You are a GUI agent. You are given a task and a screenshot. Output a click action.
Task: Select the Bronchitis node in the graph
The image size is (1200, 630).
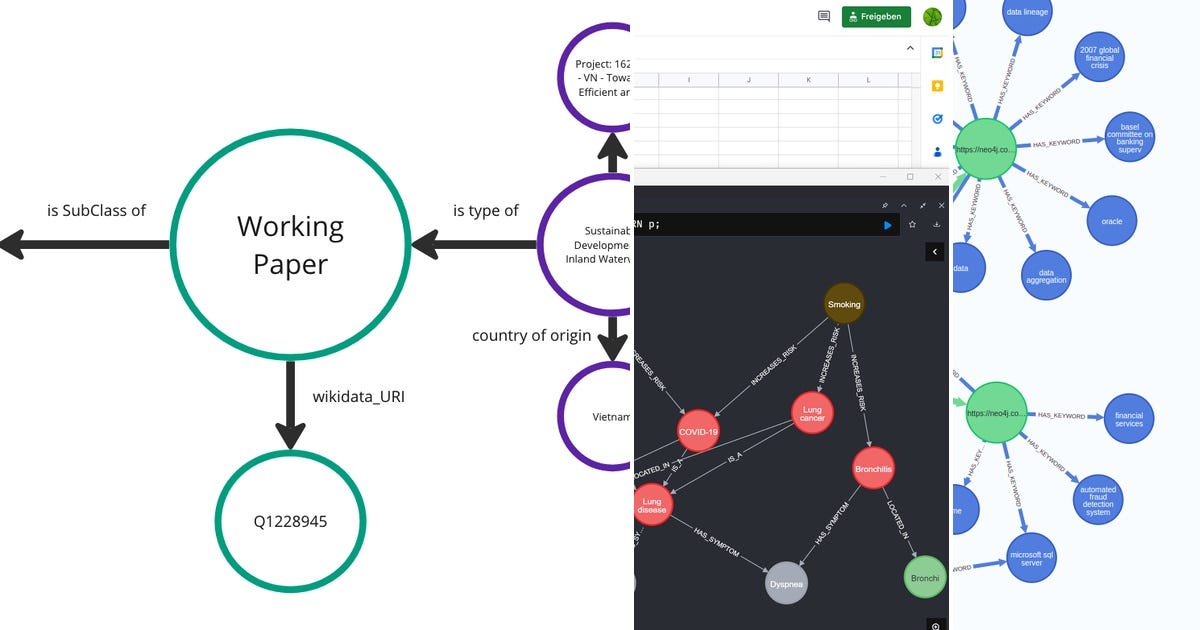[x=873, y=468]
